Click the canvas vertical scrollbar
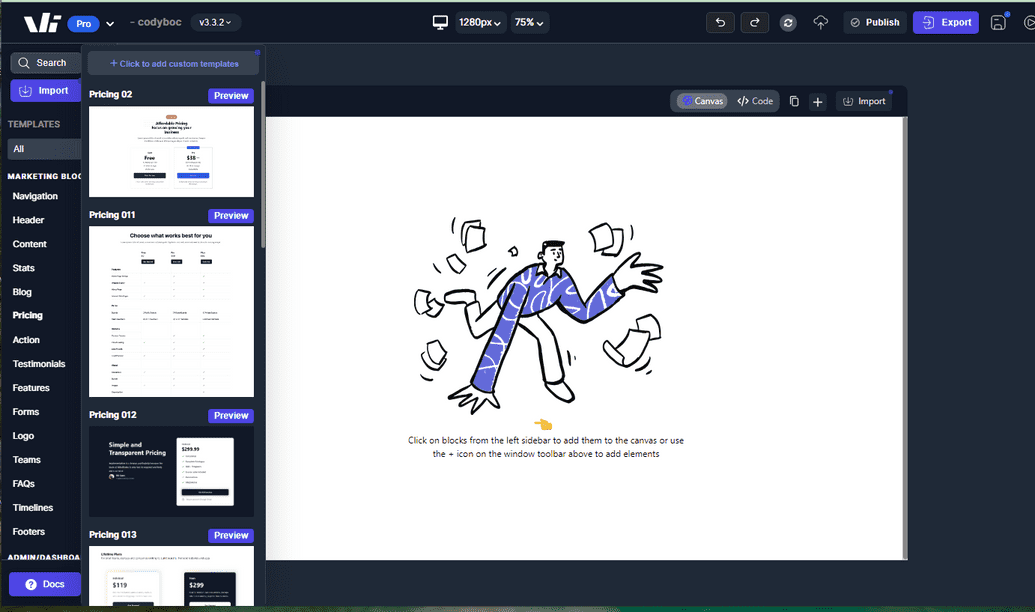The image size is (1035, 612). point(905,338)
